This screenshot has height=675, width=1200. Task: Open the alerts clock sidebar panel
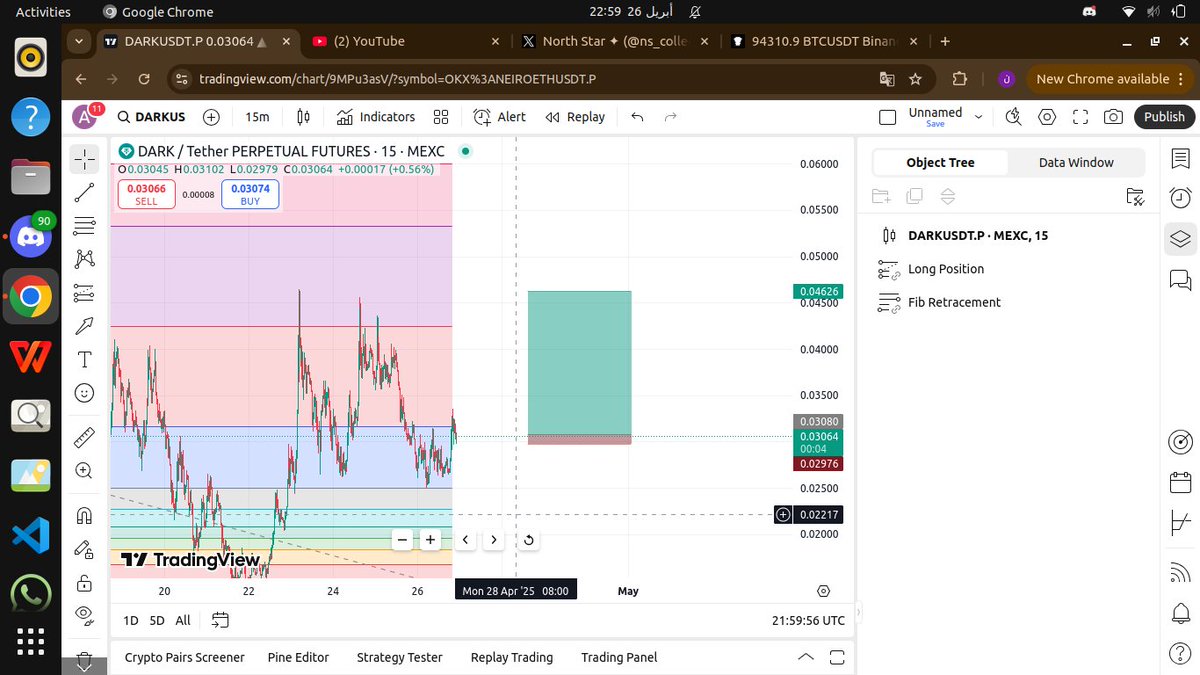pyautogui.click(x=1180, y=198)
